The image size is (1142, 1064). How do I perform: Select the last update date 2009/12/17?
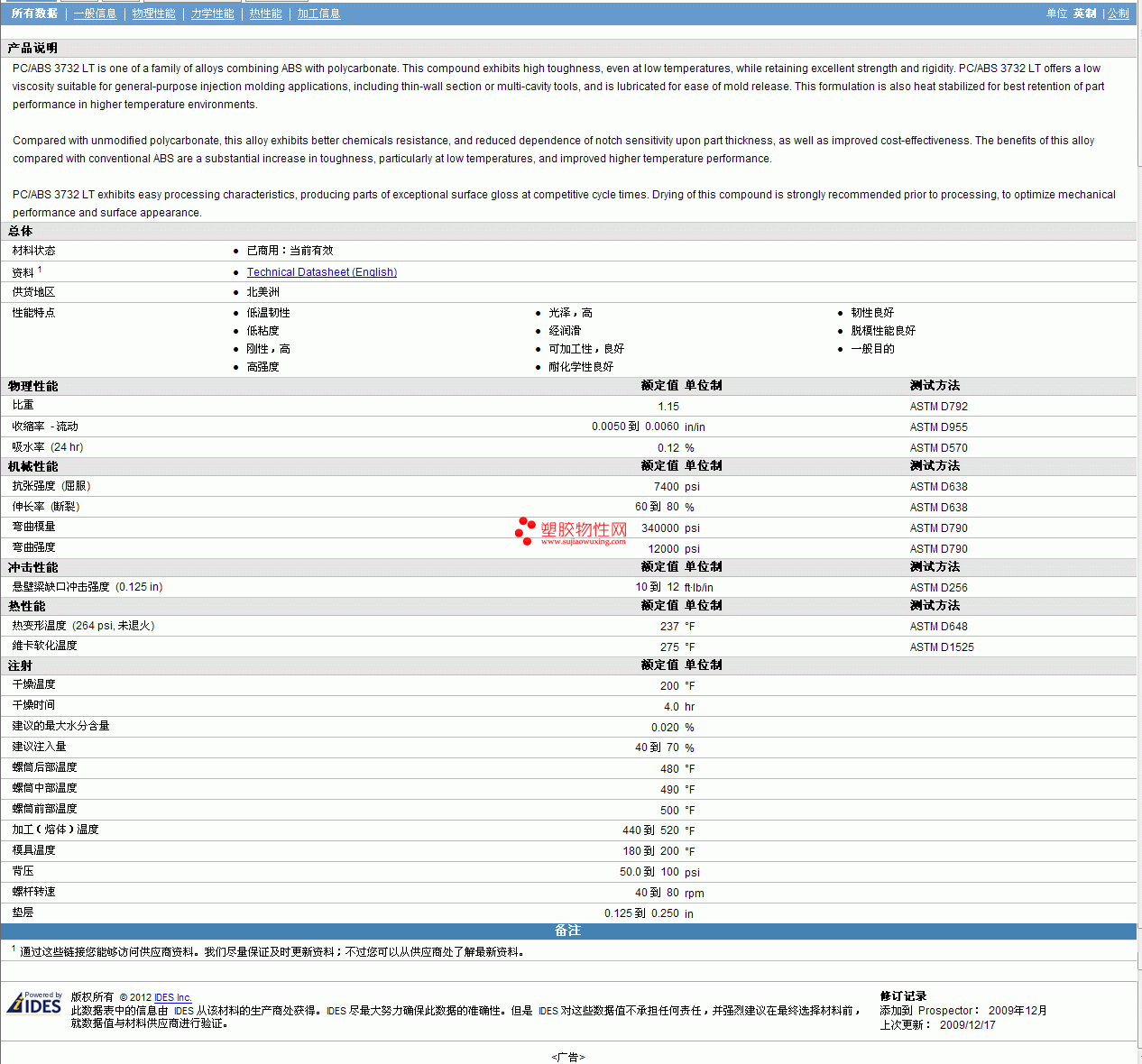pos(968,1025)
